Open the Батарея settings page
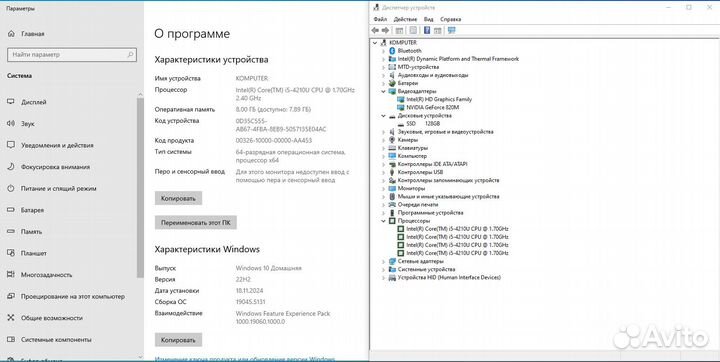720x362 pixels. point(32,210)
